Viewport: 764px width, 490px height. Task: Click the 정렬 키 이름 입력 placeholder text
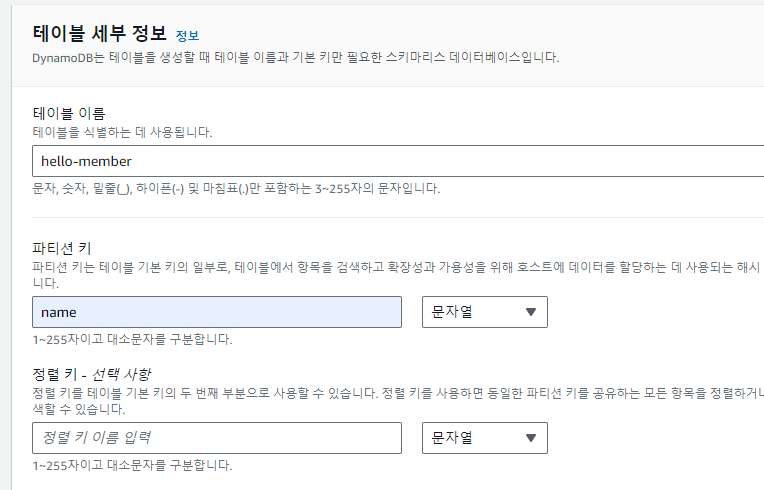[97, 438]
